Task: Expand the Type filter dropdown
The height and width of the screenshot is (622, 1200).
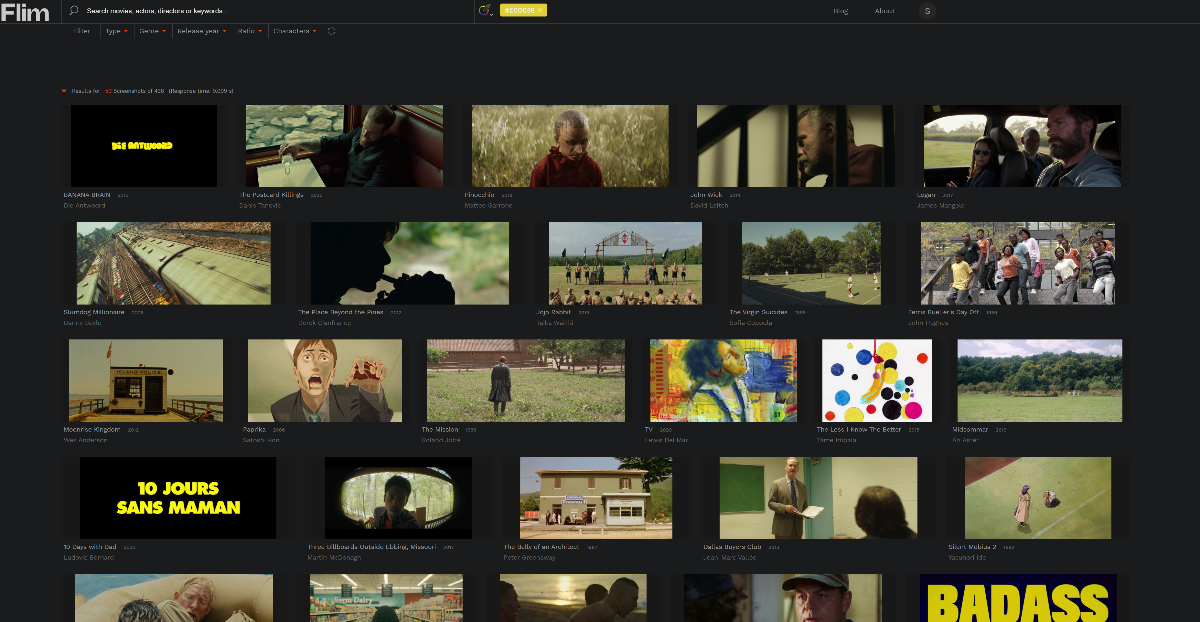Action: 117,31
